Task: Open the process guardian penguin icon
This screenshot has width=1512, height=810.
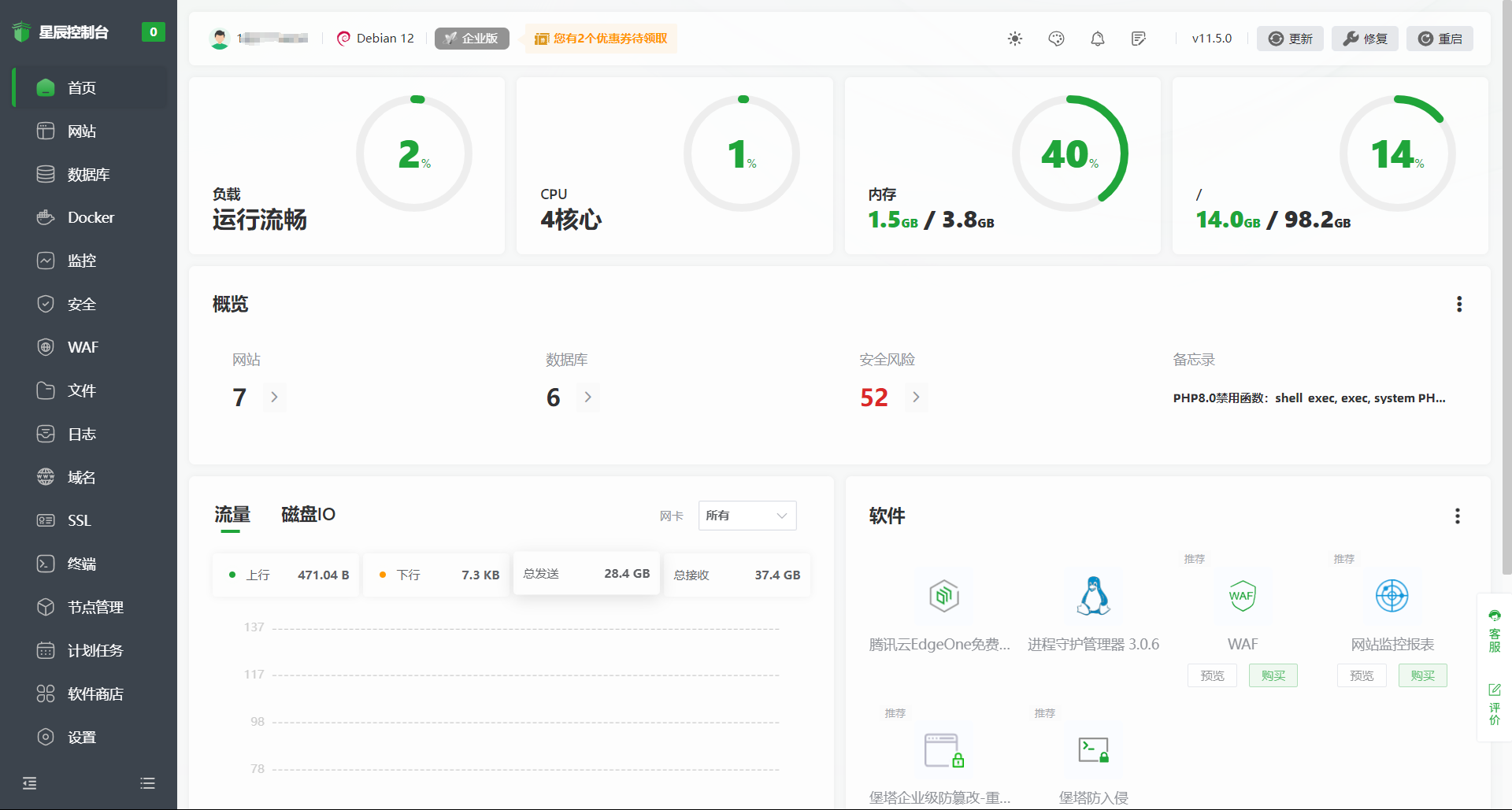Action: 1093,596
